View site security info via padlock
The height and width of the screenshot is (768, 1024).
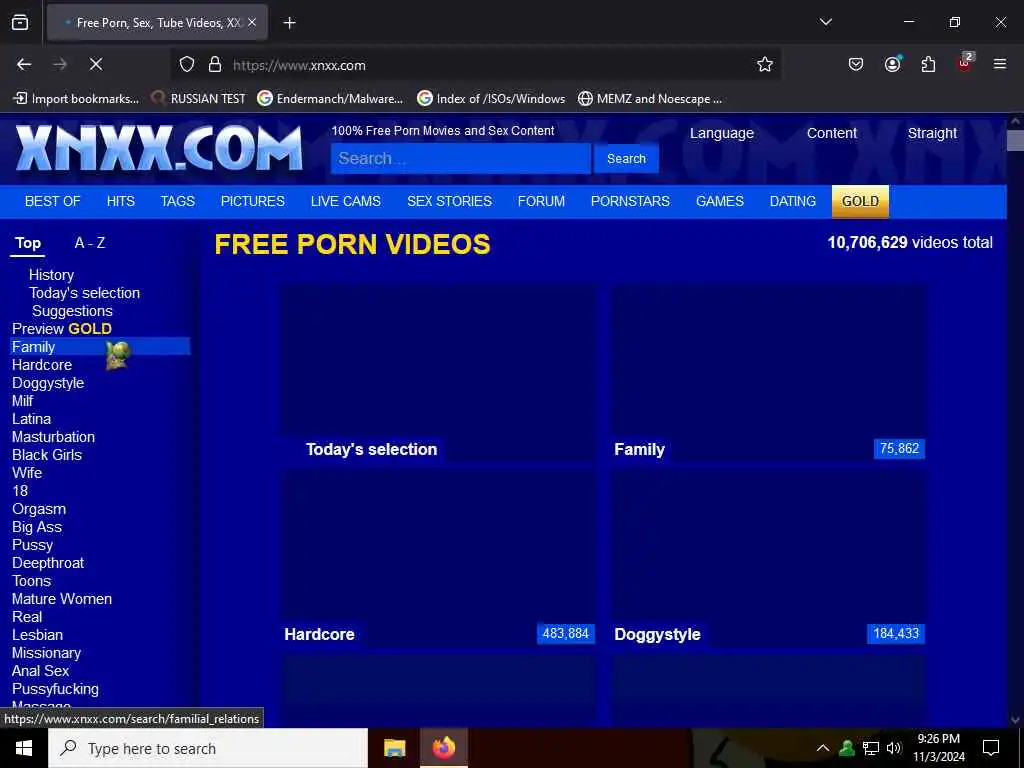click(x=215, y=65)
